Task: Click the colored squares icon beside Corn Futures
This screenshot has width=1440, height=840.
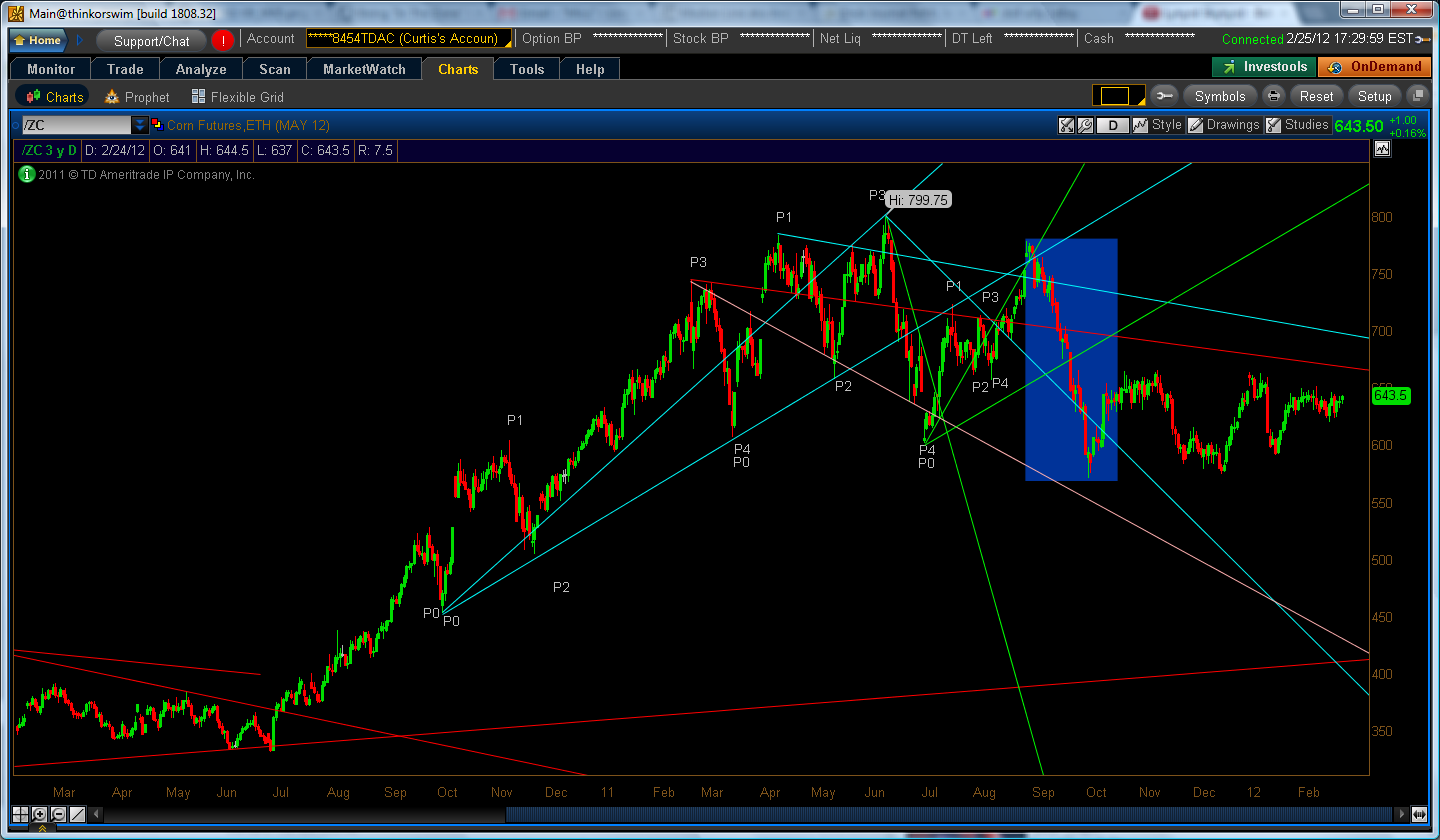Action: click(x=157, y=125)
